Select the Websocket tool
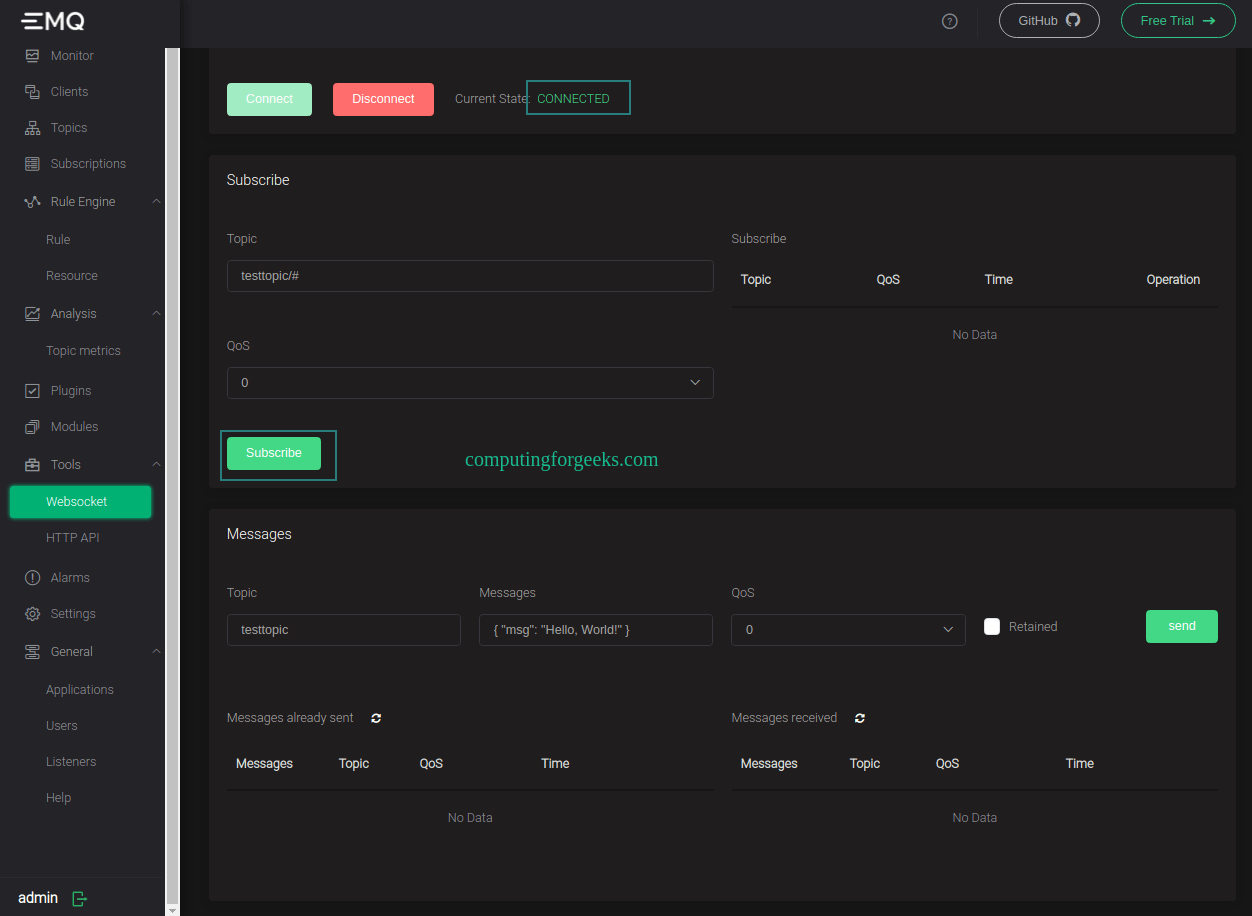 [x=81, y=502]
